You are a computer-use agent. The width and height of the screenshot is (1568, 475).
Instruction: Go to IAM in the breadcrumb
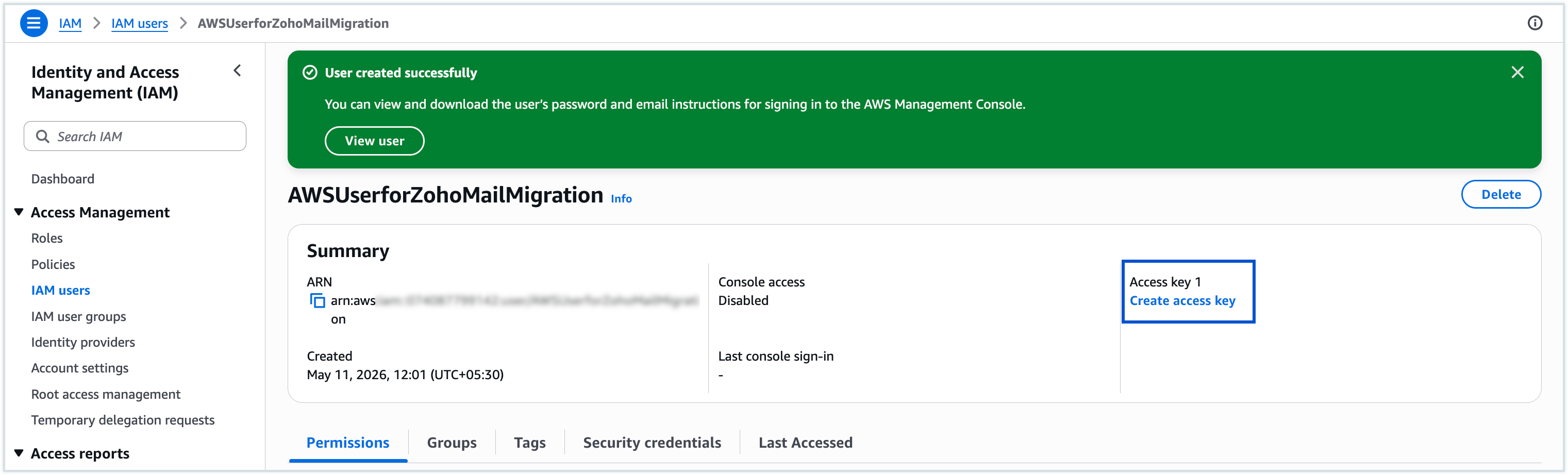coord(70,23)
